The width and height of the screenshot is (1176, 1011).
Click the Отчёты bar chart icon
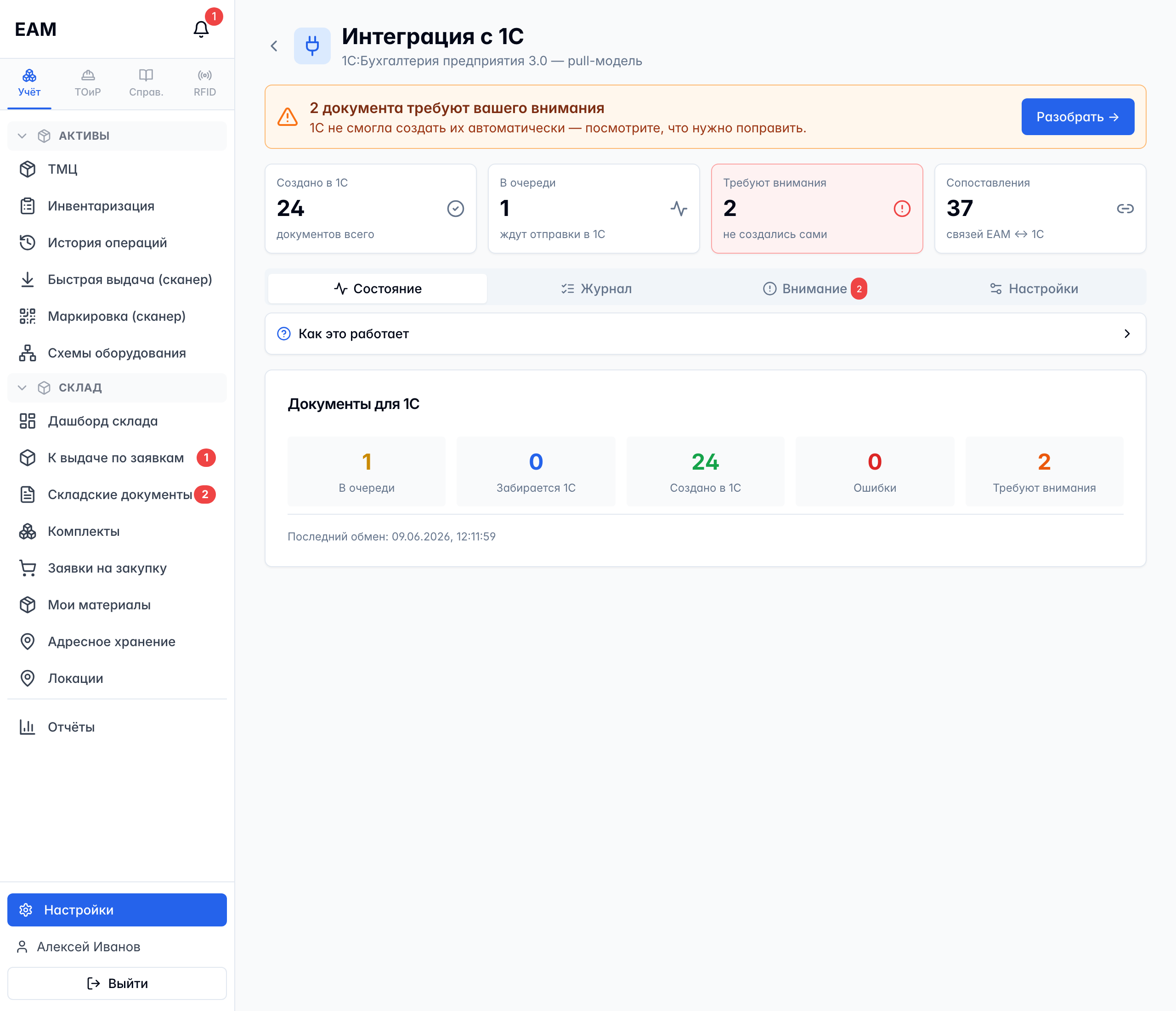click(27, 727)
